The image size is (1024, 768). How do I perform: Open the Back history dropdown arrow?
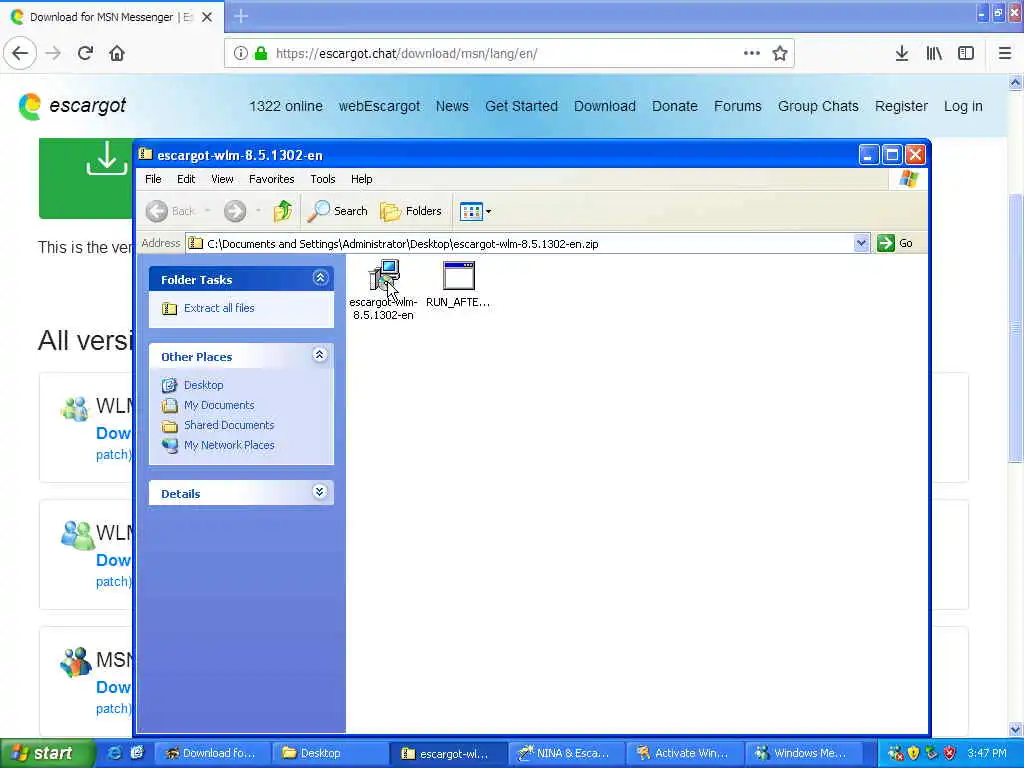208,211
